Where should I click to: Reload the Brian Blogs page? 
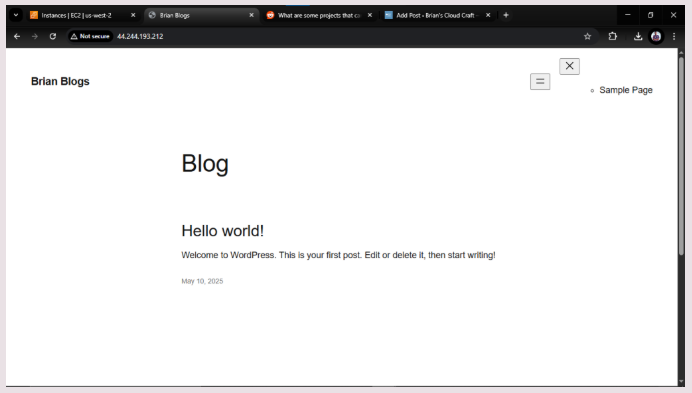pos(53,36)
